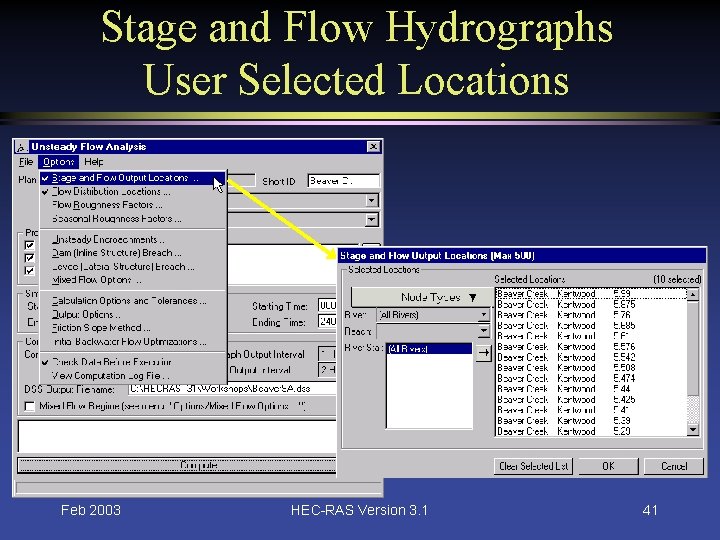This screenshot has height=540, width=720.
Task: Open the Node Types dropdown button
Action: (x=421, y=298)
